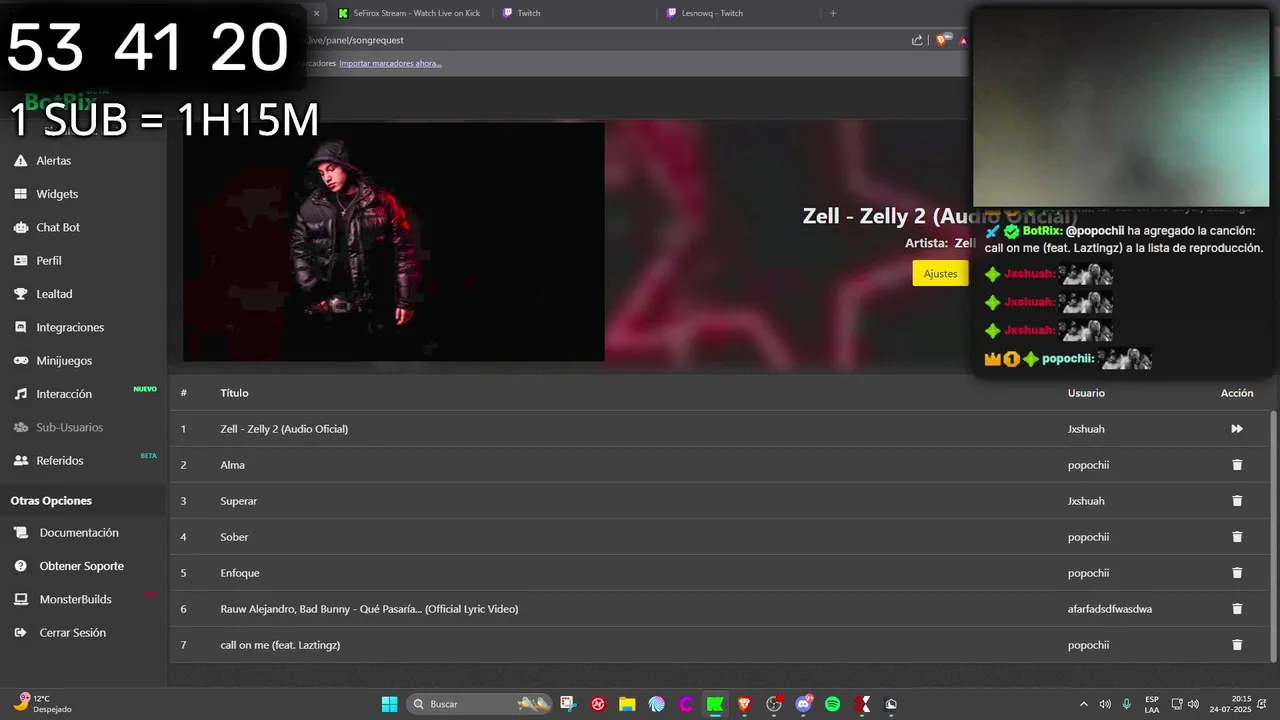Delete the Rauw Alejandro, Bad Bunny song
The width and height of the screenshot is (1280, 720).
pyautogui.click(x=1237, y=609)
